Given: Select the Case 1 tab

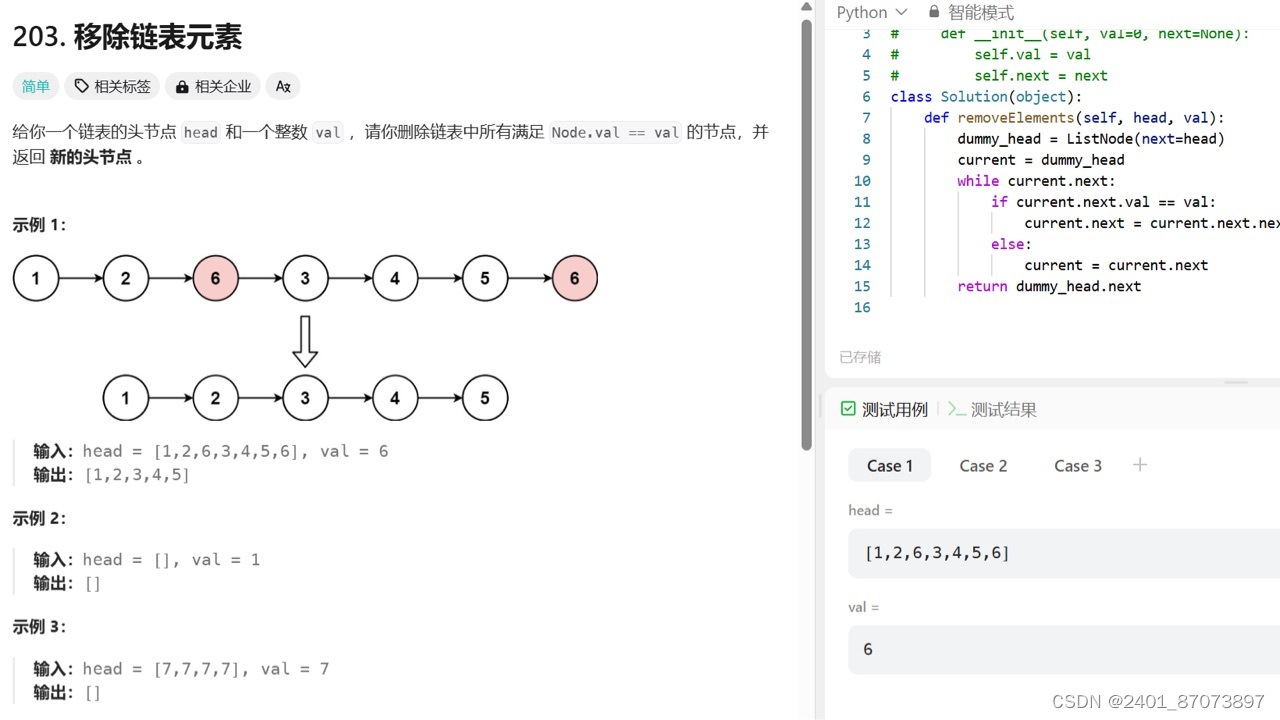Looking at the screenshot, I should (x=890, y=466).
